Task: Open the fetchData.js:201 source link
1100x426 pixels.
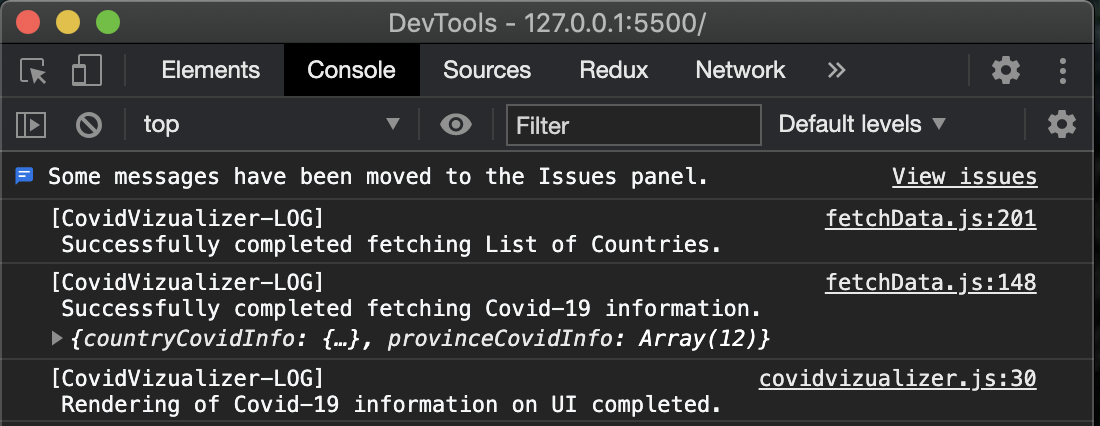Action: click(x=930, y=219)
